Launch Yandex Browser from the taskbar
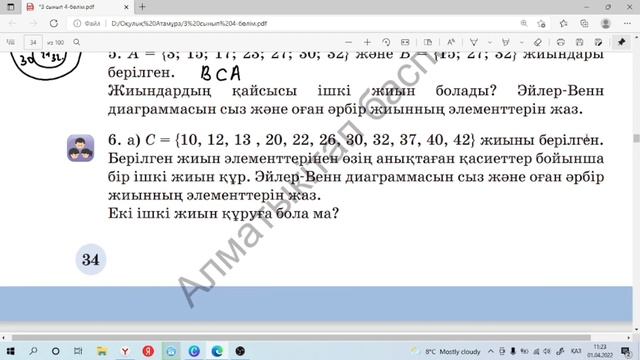 tap(125, 351)
